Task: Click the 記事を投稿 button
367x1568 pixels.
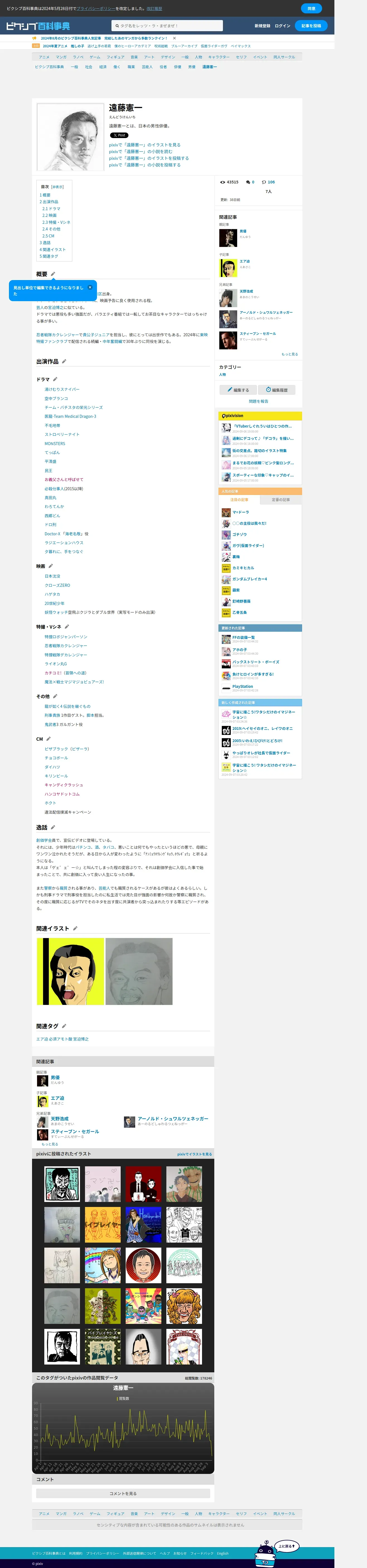Action: click(x=311, y=26)
